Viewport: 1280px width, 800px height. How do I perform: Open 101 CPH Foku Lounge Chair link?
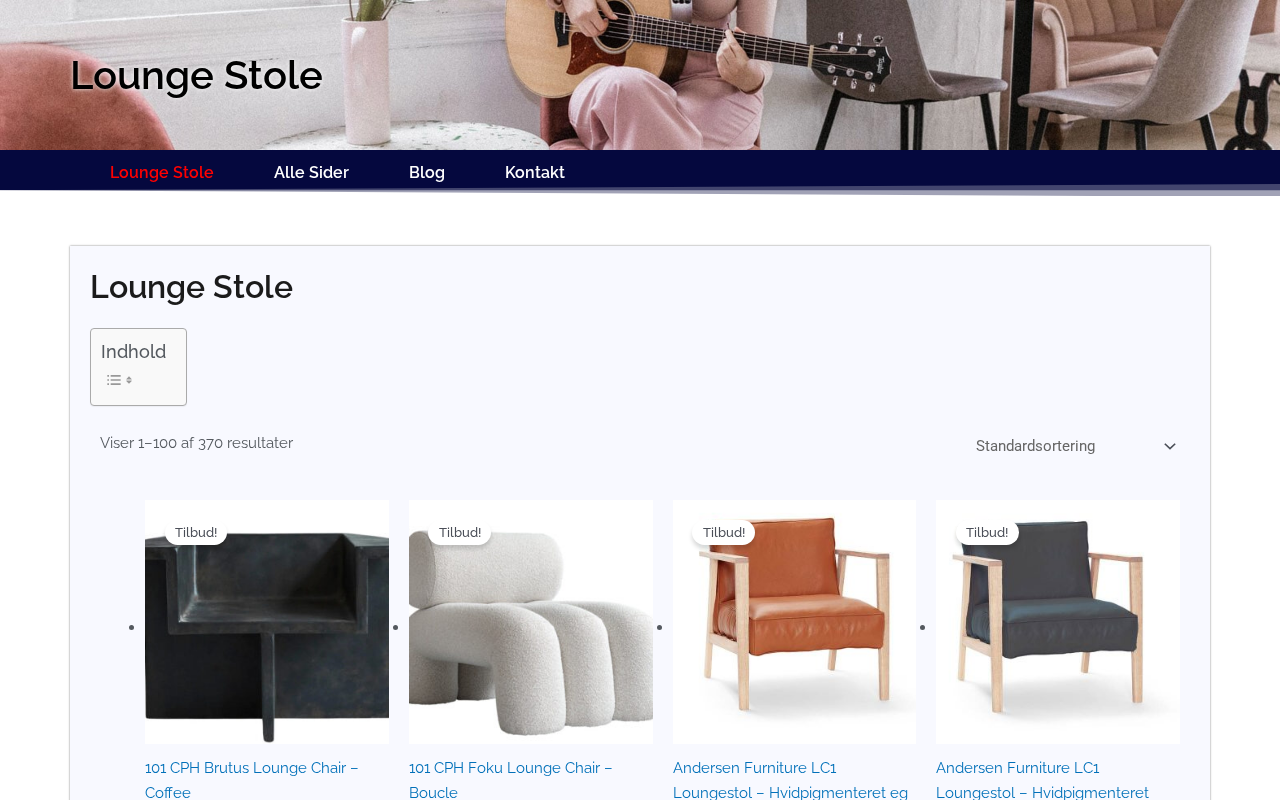coord(511,780)
